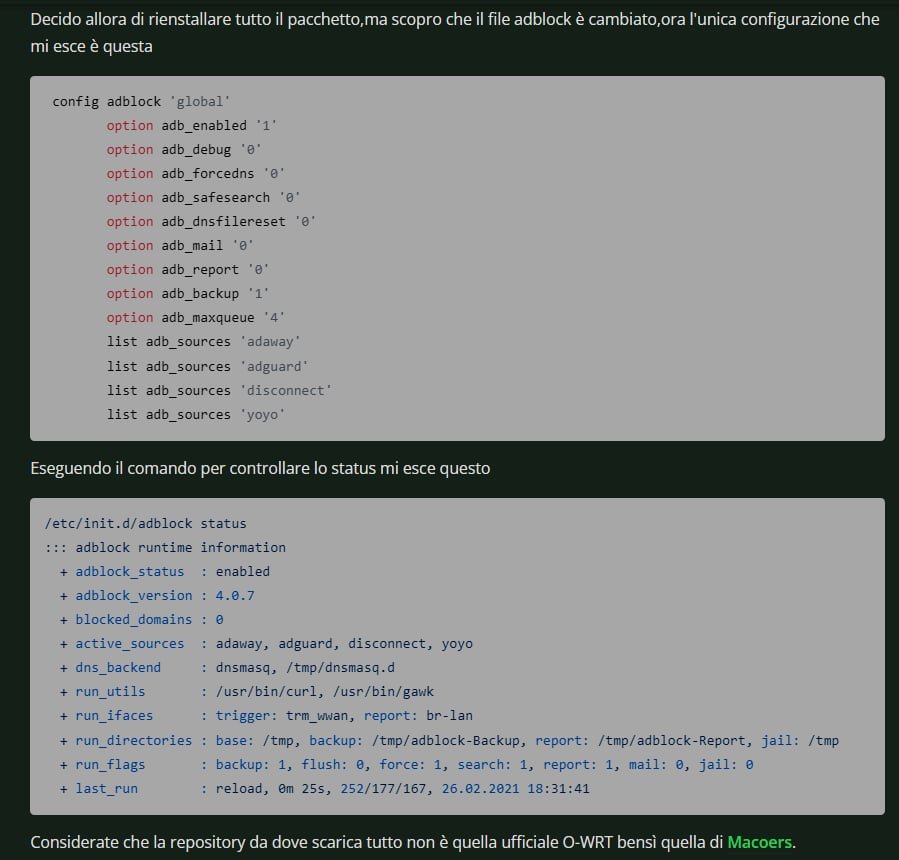Click the 'disconnect' adb_sources list line

(219, 390)
